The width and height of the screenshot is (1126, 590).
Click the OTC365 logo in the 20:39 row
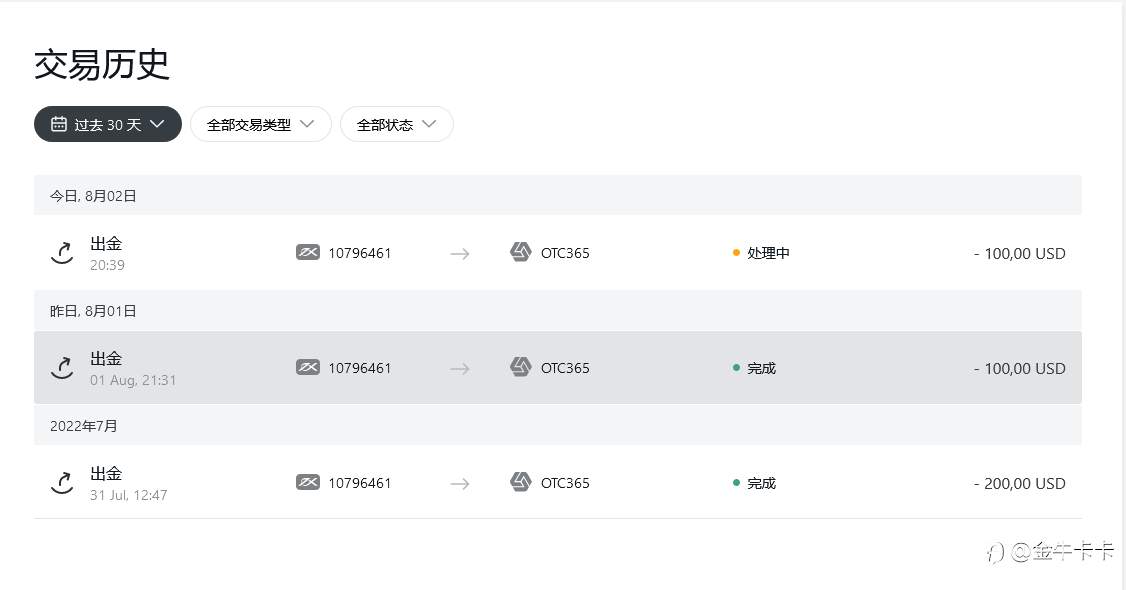coord(521,252)
